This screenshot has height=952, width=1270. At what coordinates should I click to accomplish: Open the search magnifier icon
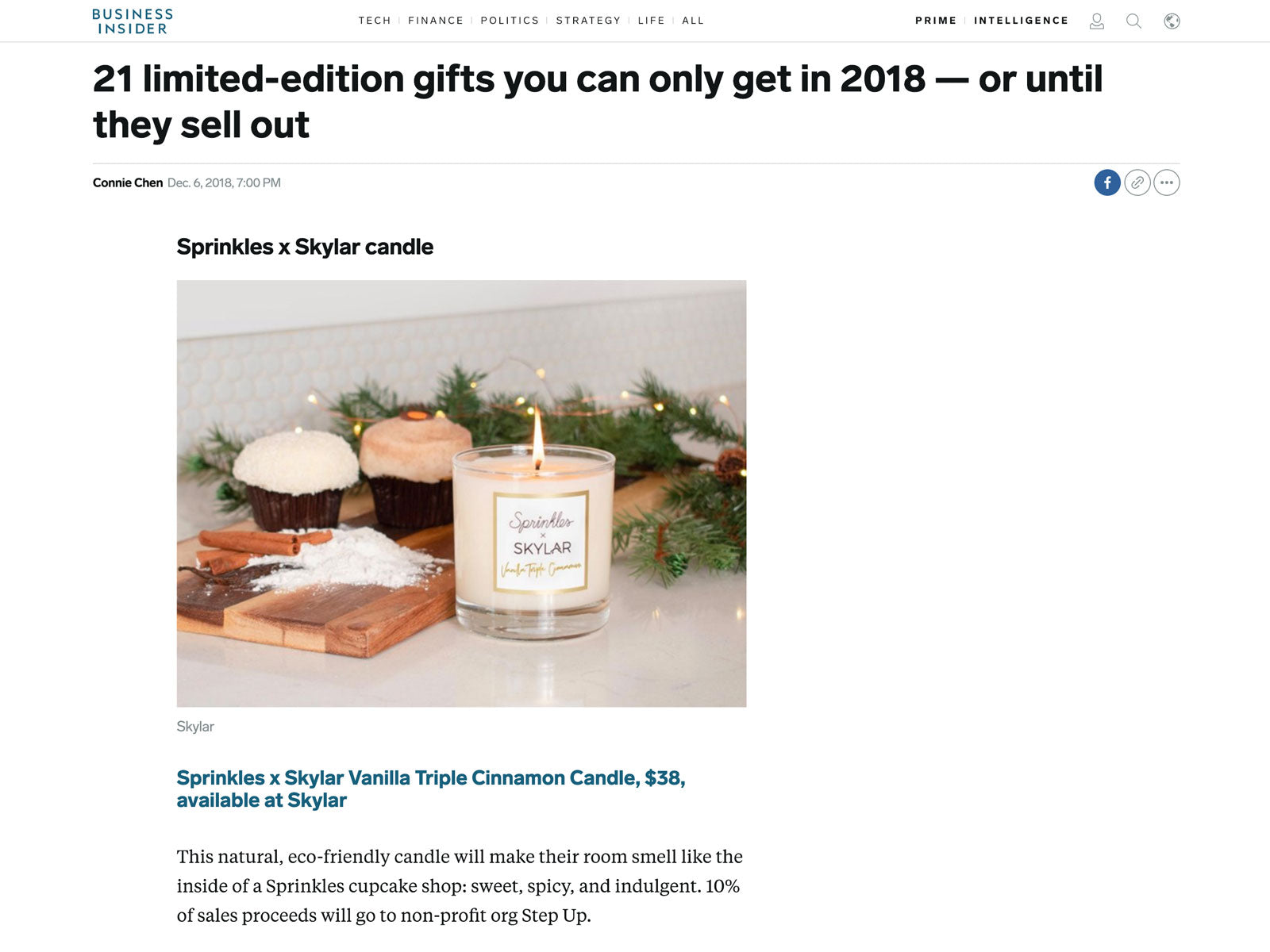(x=1134, y=21)
